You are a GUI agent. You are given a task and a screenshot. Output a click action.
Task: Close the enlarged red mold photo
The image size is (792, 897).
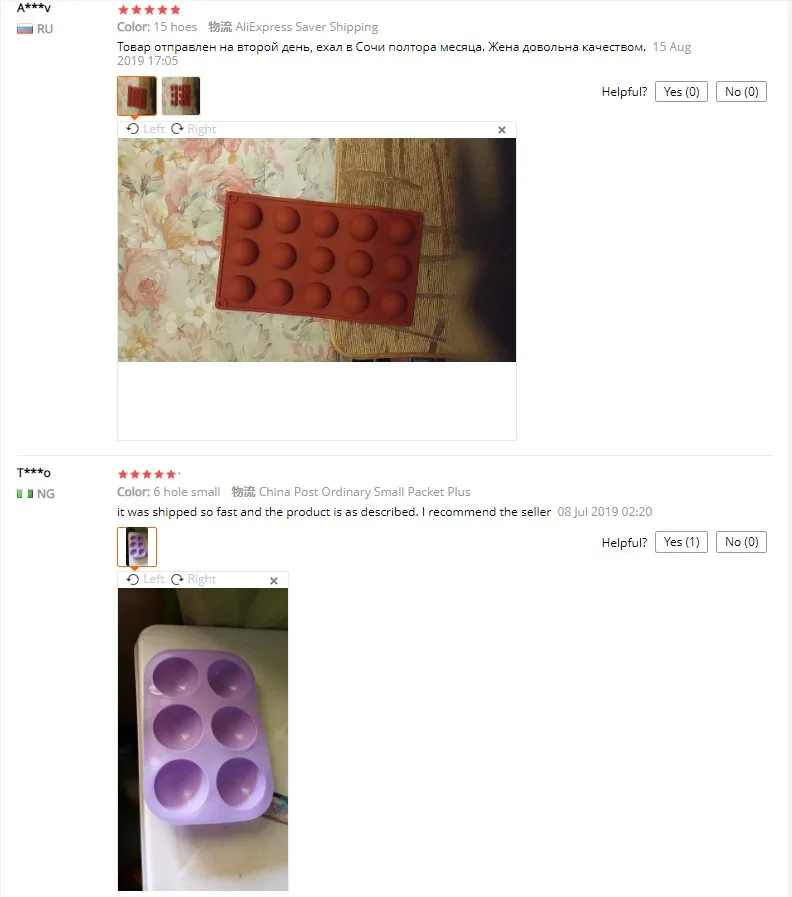pos(502,130)
